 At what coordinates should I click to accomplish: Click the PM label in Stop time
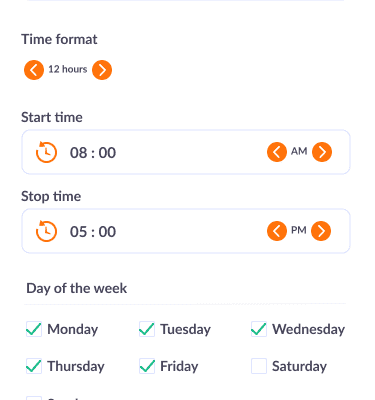(299, 230)
